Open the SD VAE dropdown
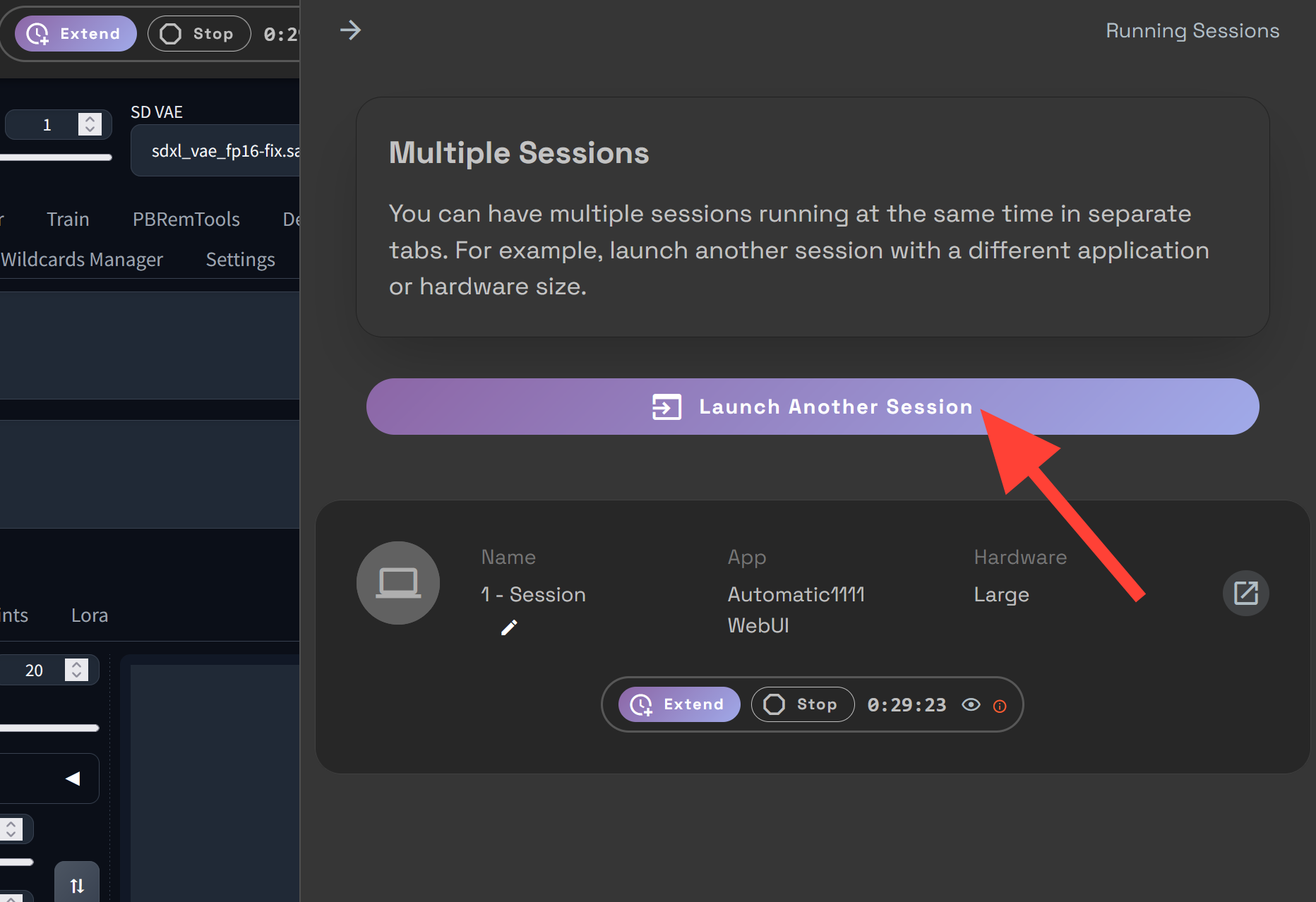 216,150
